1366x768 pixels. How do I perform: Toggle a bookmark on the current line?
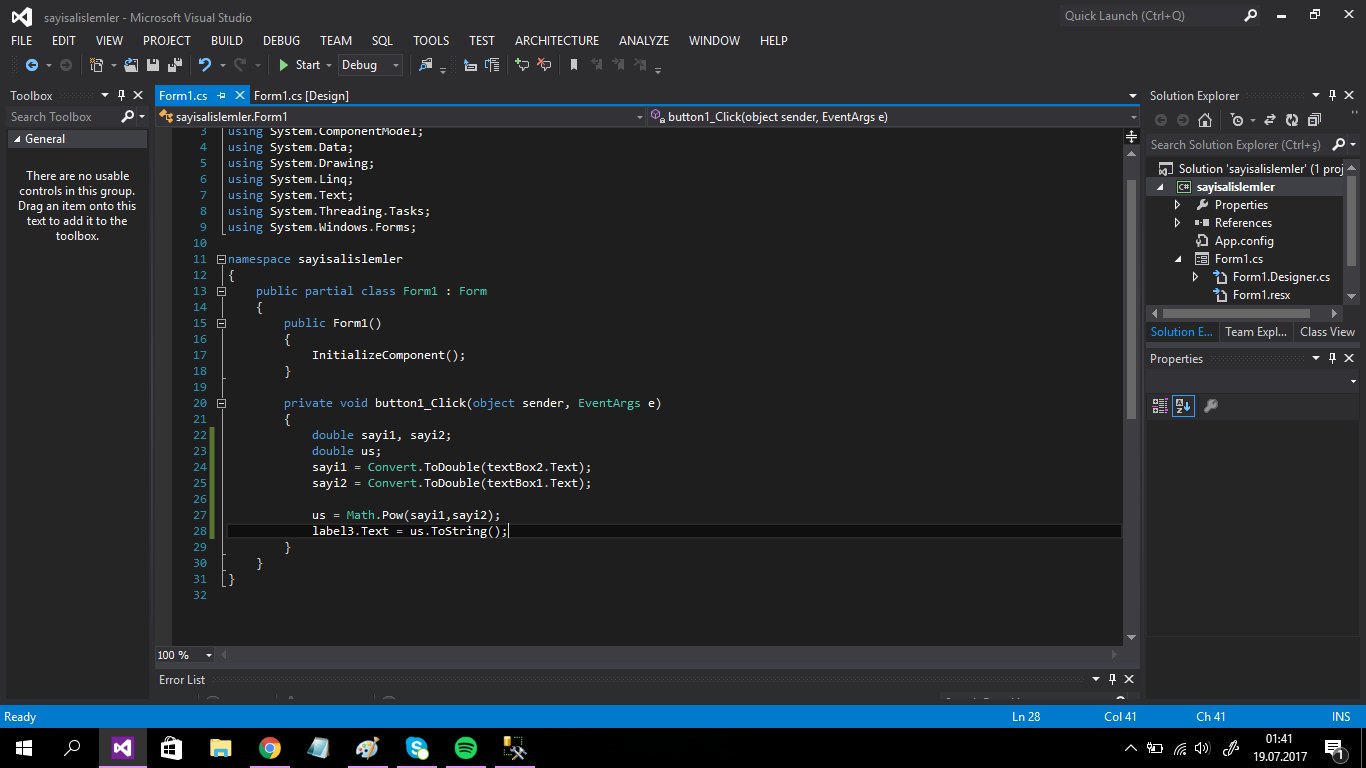click(574, 65)
